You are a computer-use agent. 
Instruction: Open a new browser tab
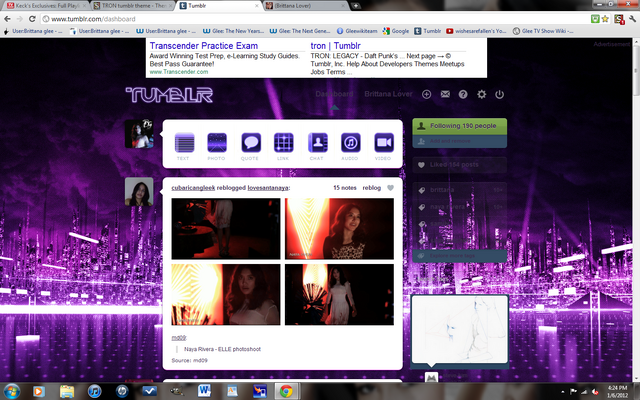pyautogui.click(x=356, y=6)
